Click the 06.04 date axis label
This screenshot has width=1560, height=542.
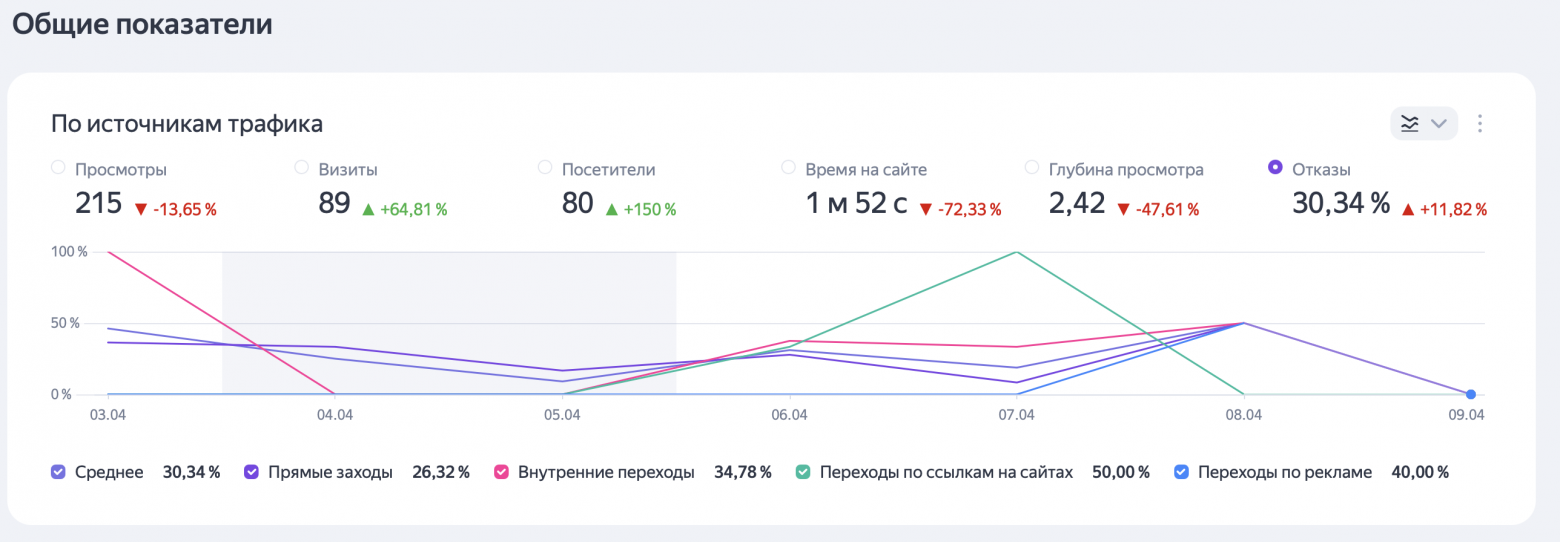click(789, 415)
